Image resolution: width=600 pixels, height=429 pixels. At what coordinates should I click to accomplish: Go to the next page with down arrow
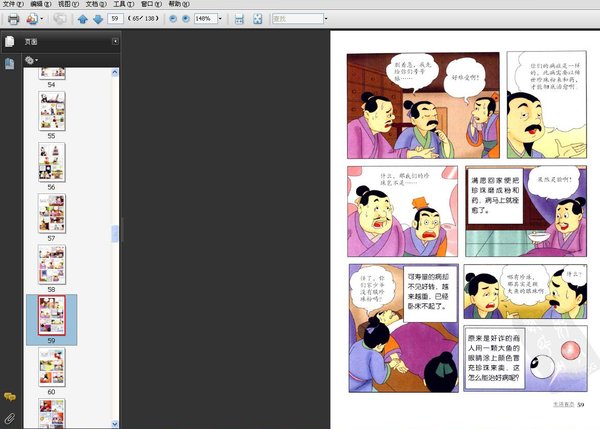click(98, 19)
